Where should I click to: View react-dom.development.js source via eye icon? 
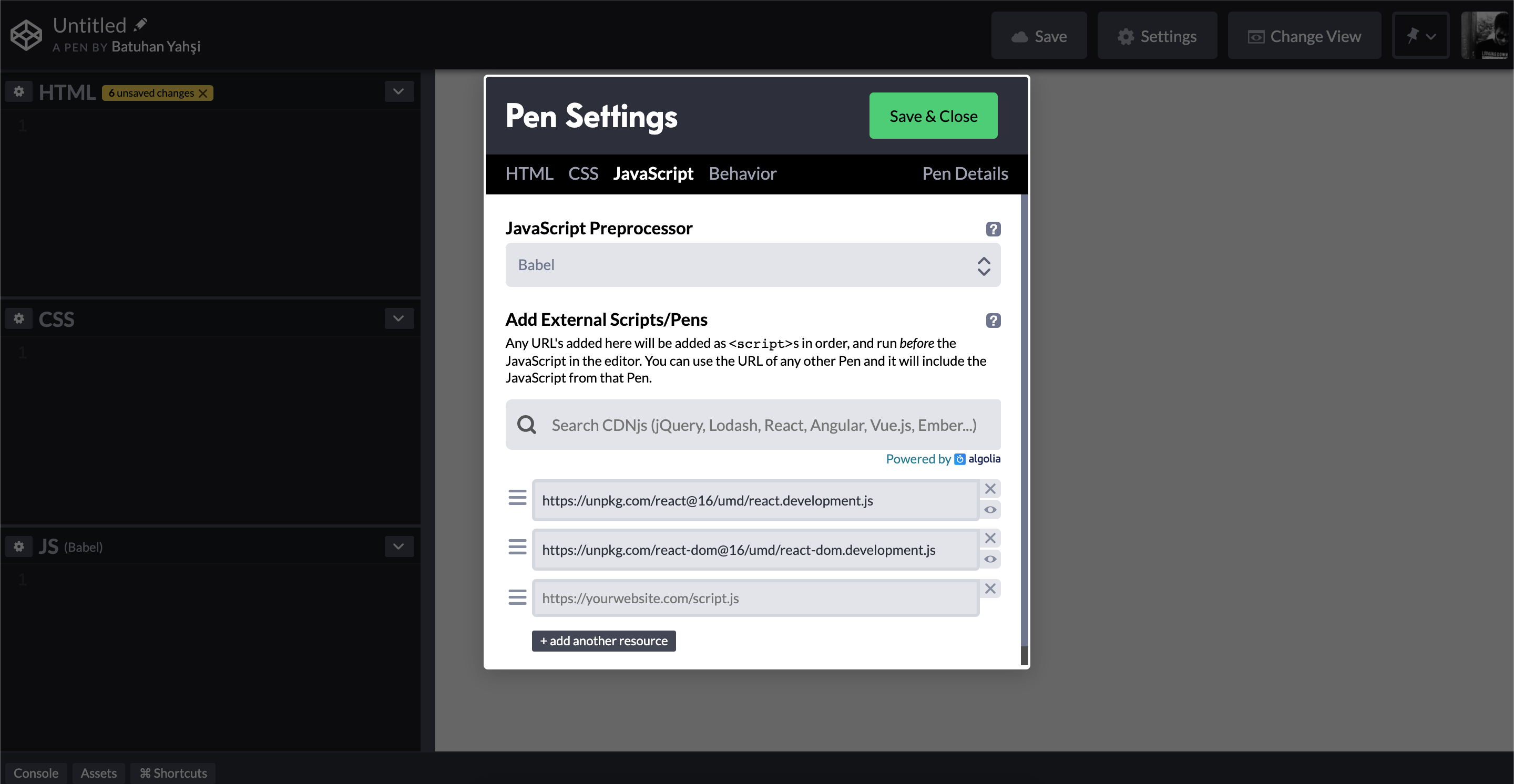990,559
